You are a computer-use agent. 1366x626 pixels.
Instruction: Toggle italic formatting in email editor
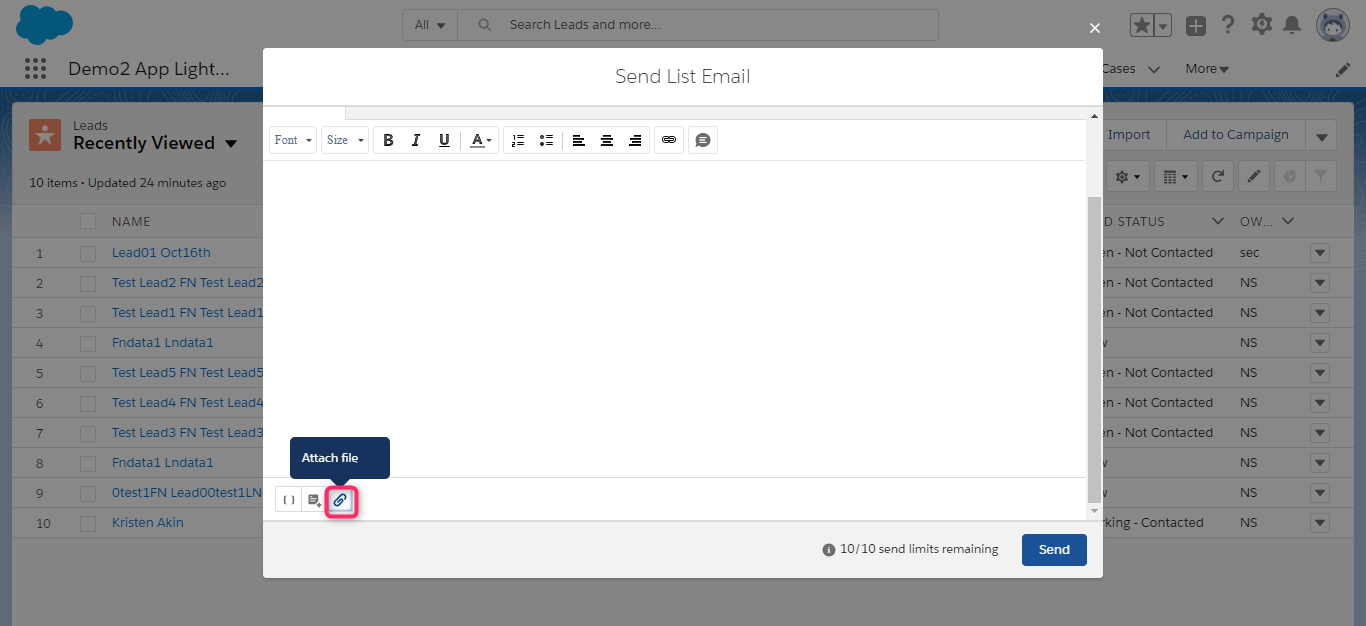[x=416, y=140]
